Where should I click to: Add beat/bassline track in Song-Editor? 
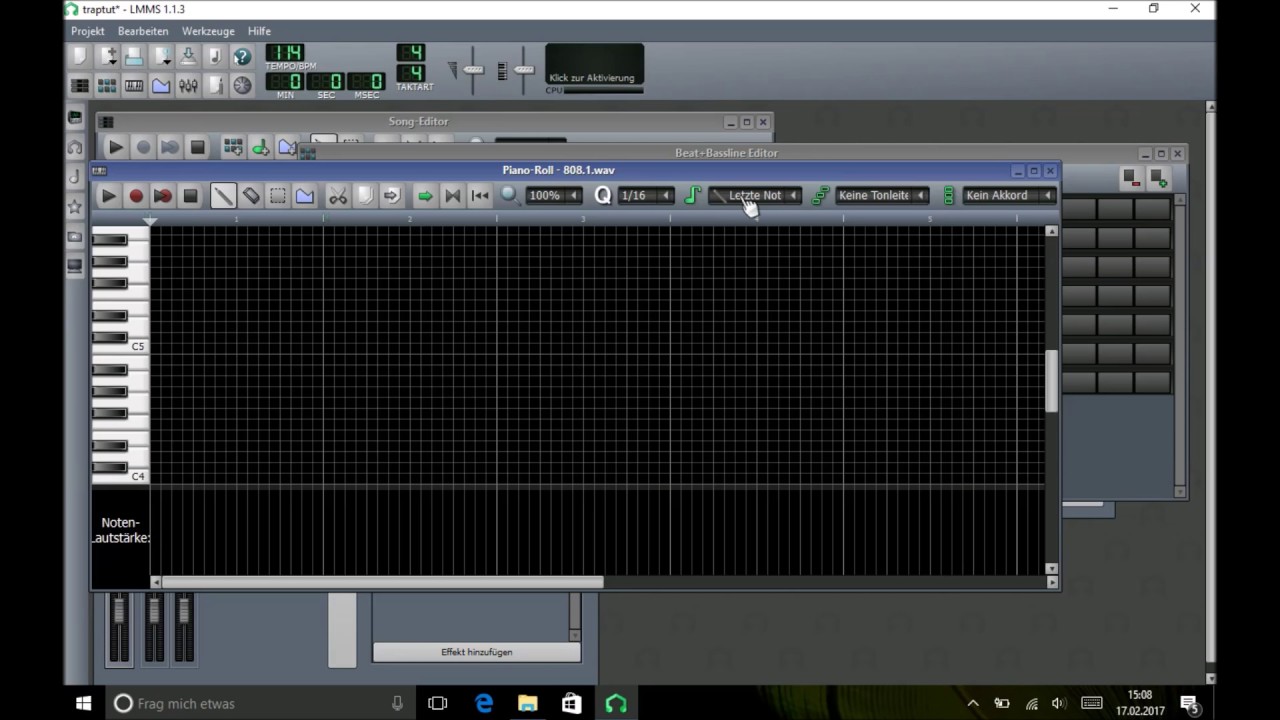pos(233,147)
